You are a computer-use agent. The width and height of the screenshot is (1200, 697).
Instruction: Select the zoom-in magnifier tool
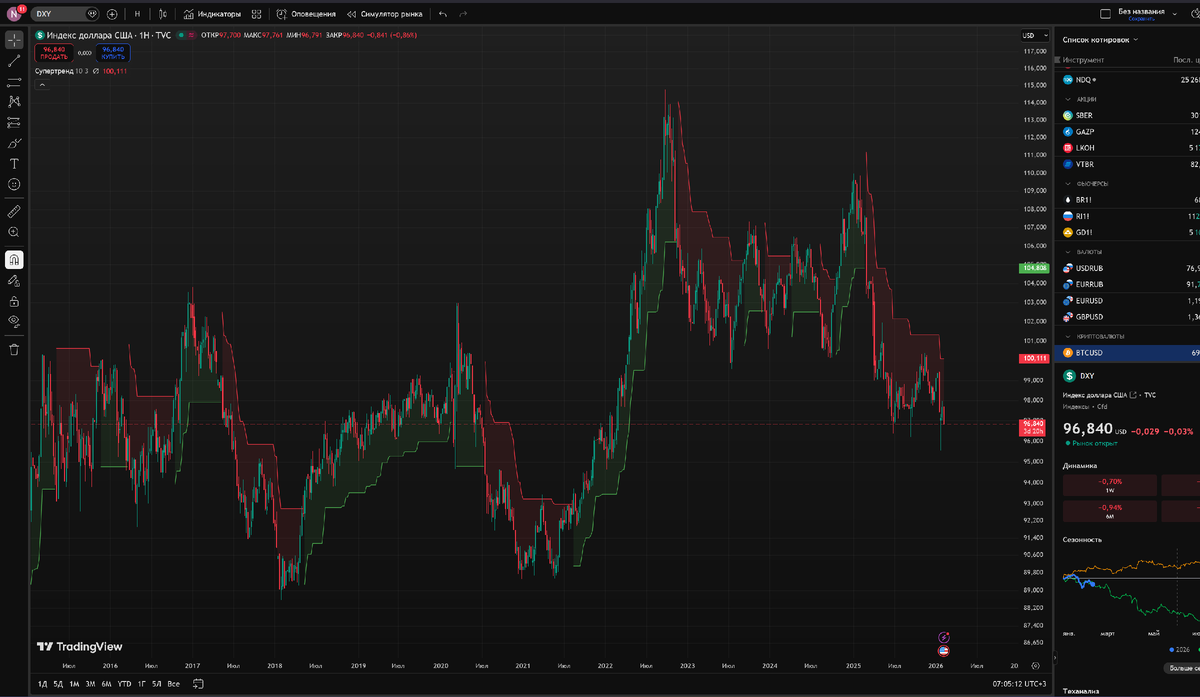(x=13, y=232)
